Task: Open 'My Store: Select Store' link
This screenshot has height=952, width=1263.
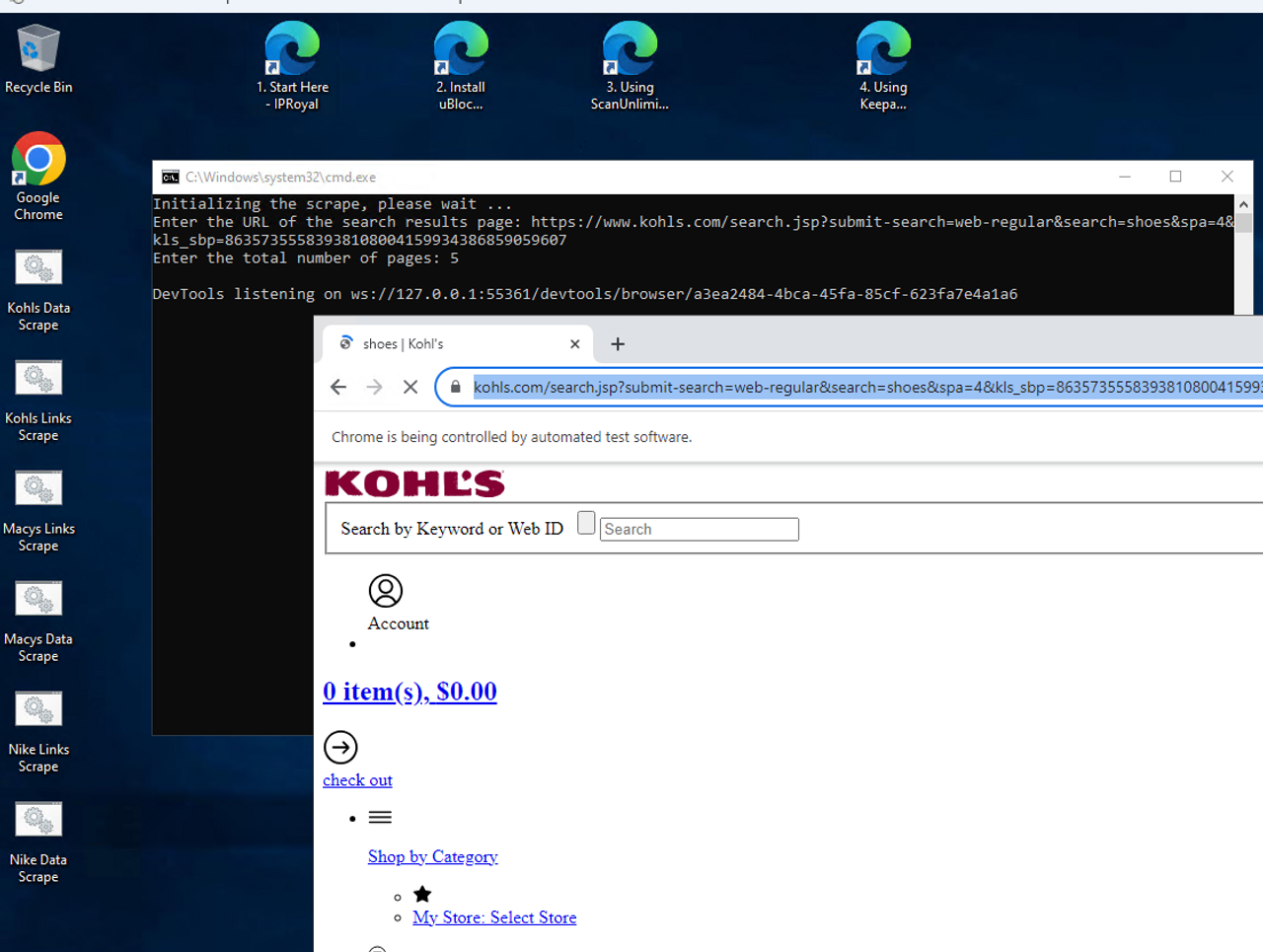Action: (x=494, y=917)
